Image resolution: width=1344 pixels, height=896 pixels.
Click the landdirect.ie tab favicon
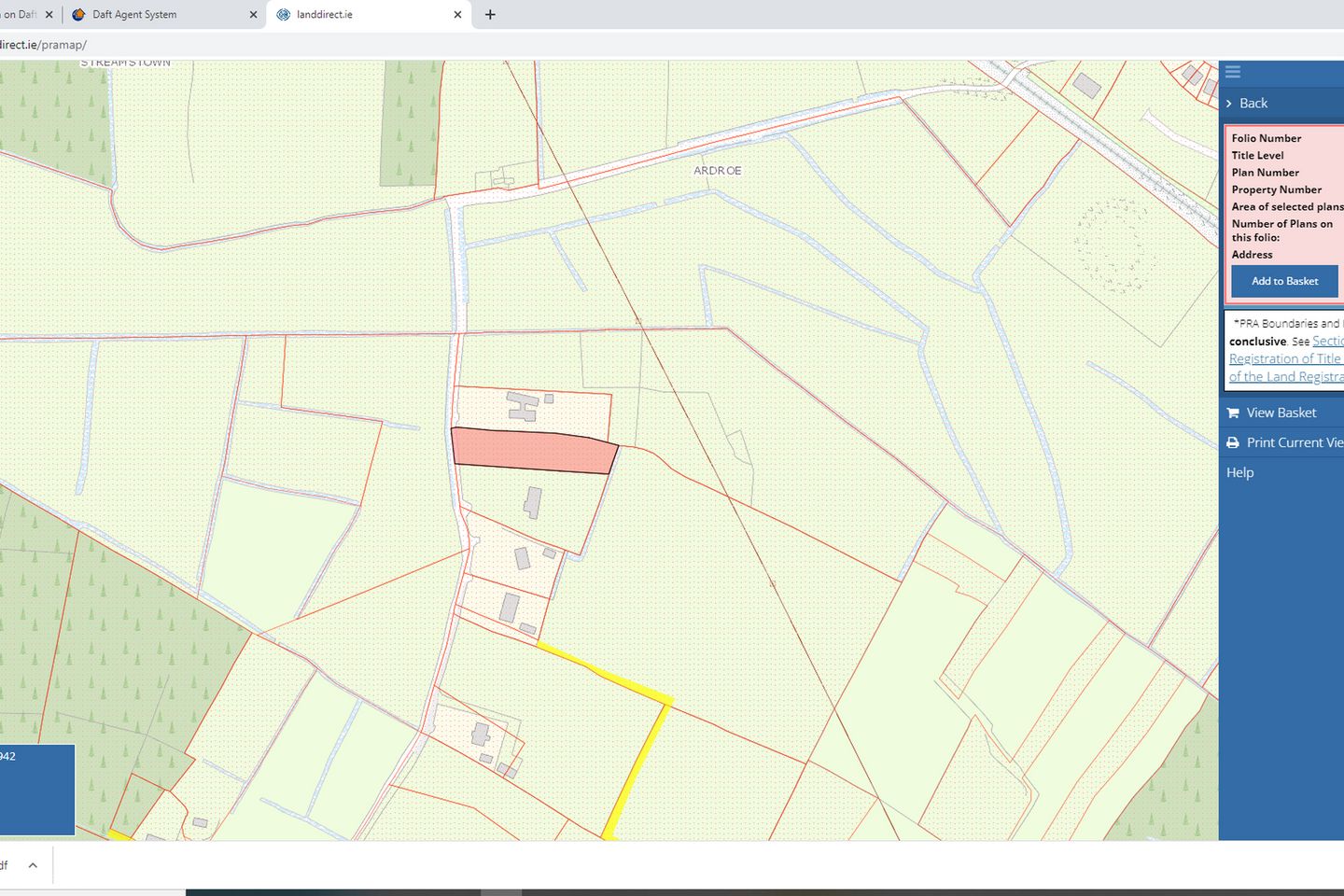coord(283,14)
